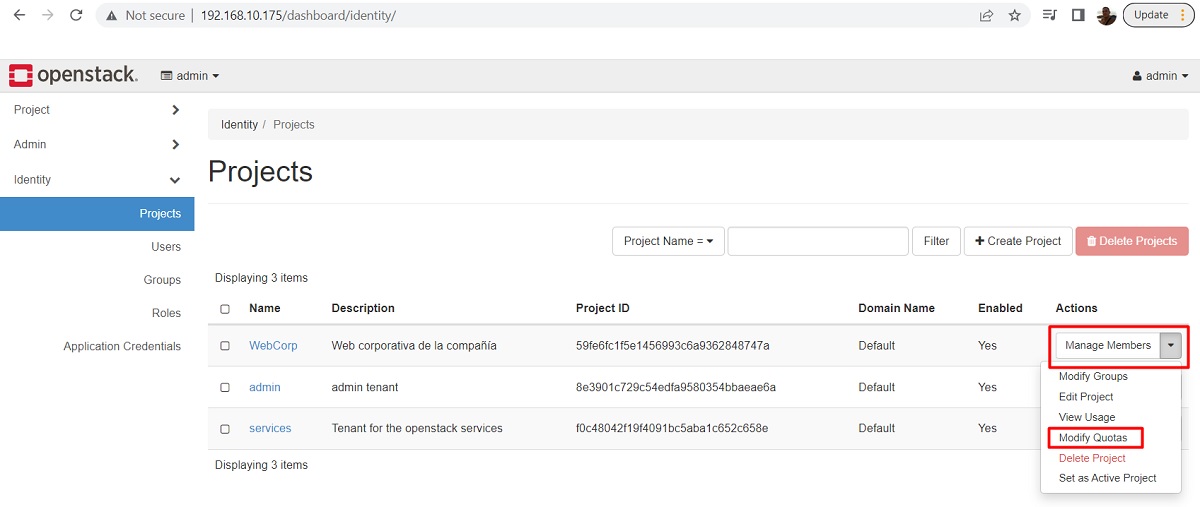Toggle the select-all projects checkbox
The width and height of the screenshot is (1200, 507).
pos(225,309)
